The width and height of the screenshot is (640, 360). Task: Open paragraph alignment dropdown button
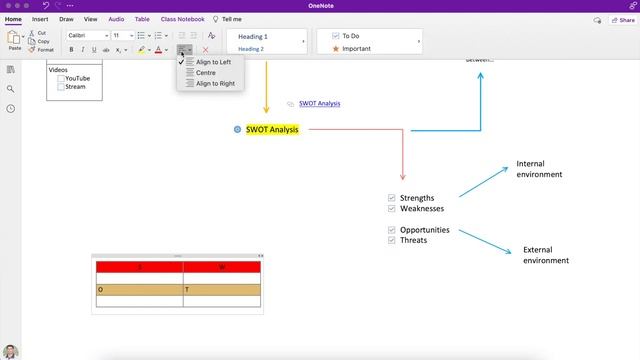[184, 50]
